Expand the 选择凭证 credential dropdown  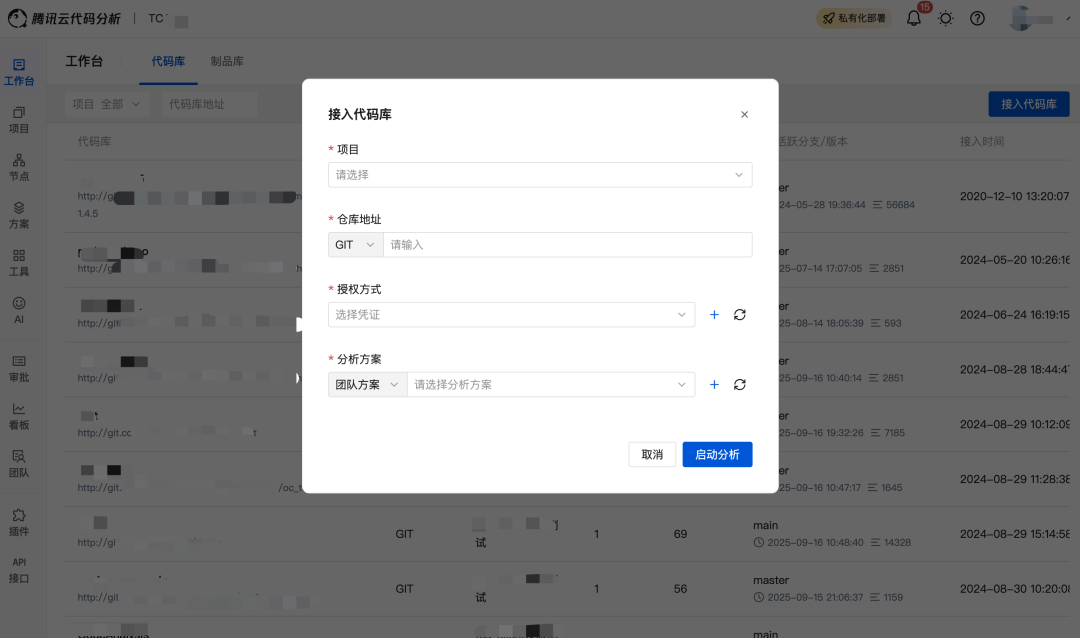click(511, 315)
